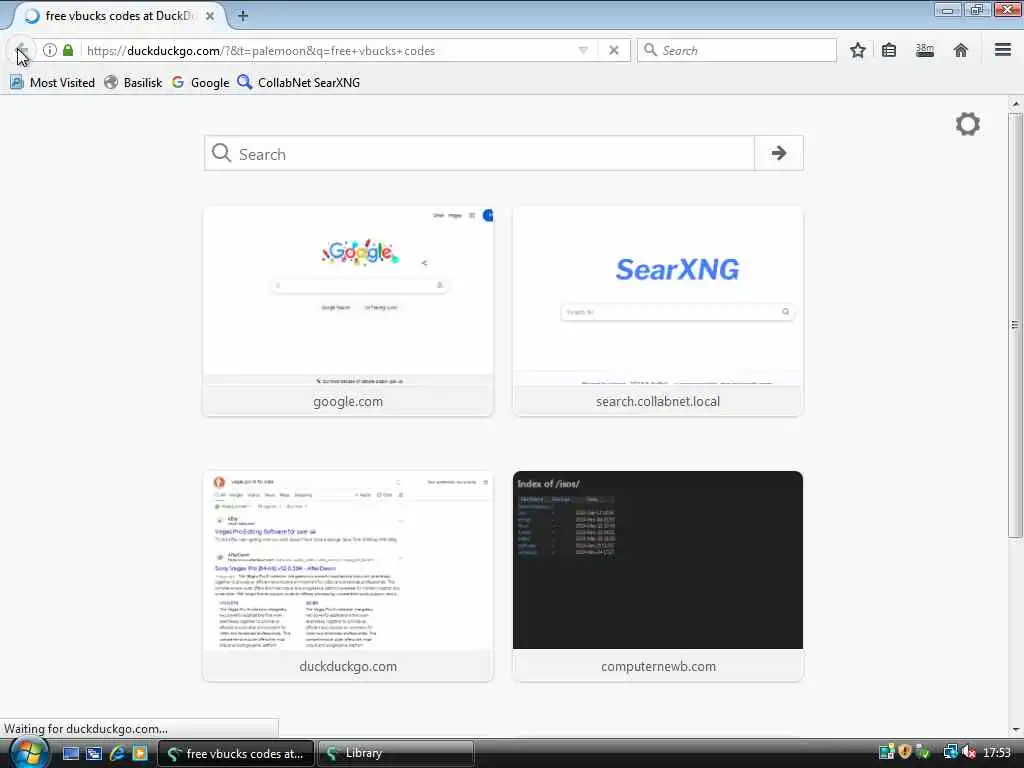The image size is (1024, 768).
Task: Click the computernewb.com tile label
Action: pyautogui.click(x=658, y=666)
